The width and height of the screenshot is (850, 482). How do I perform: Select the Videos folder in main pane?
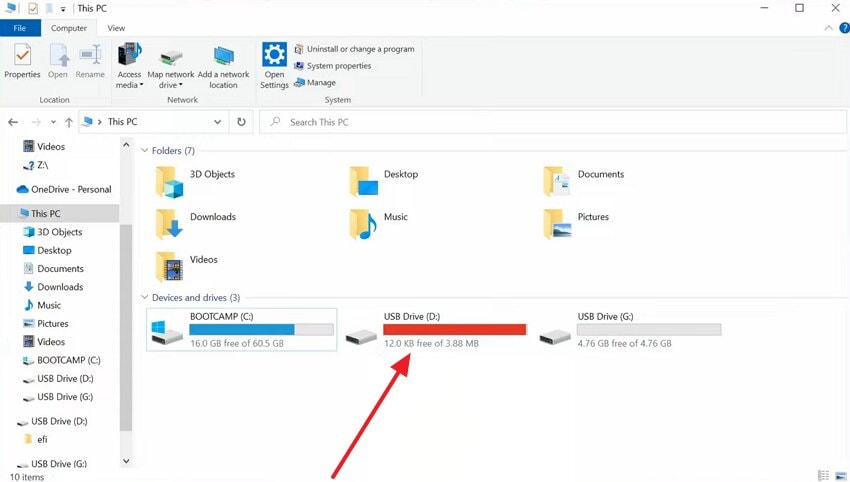186,267
